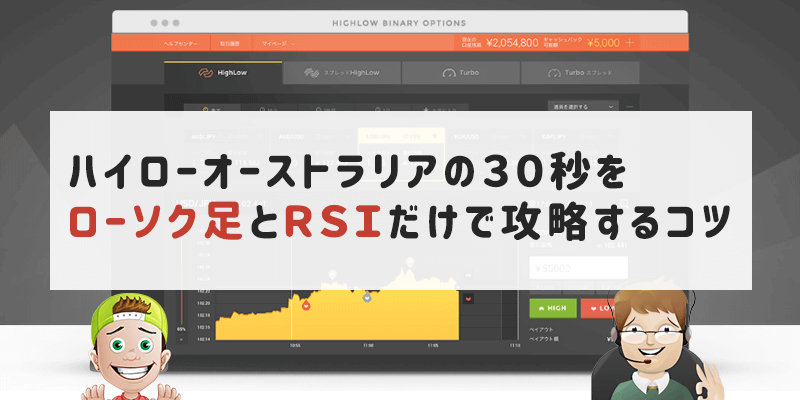Switch to the HighLow tab
Viewport: 800px width, 400px height.
click(x=223, y=73)
